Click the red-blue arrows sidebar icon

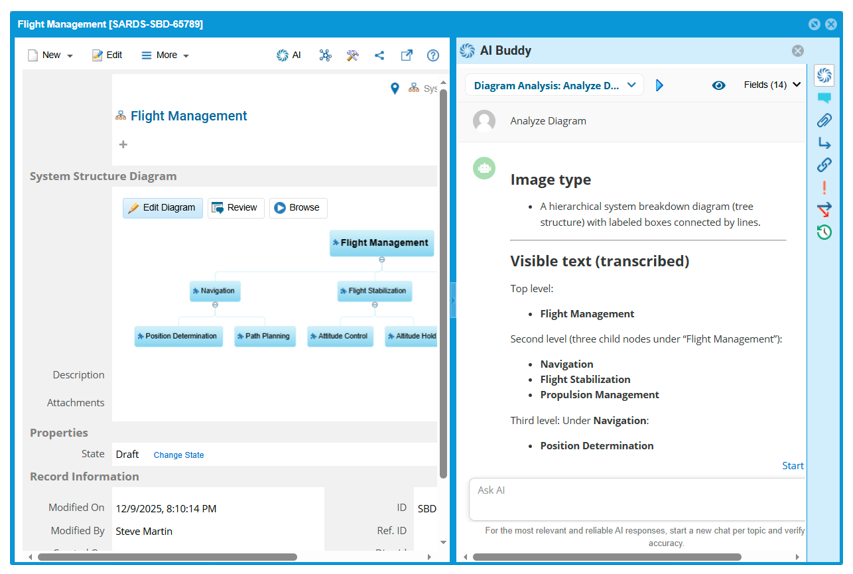tap(824, 209)
